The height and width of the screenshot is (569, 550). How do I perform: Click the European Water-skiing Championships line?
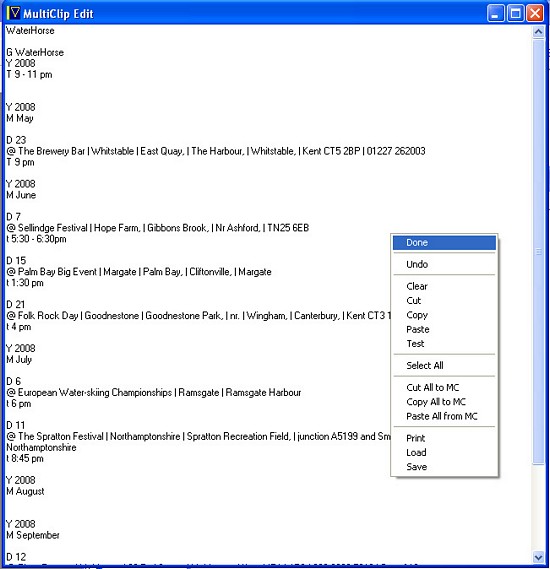pos(154,393)
